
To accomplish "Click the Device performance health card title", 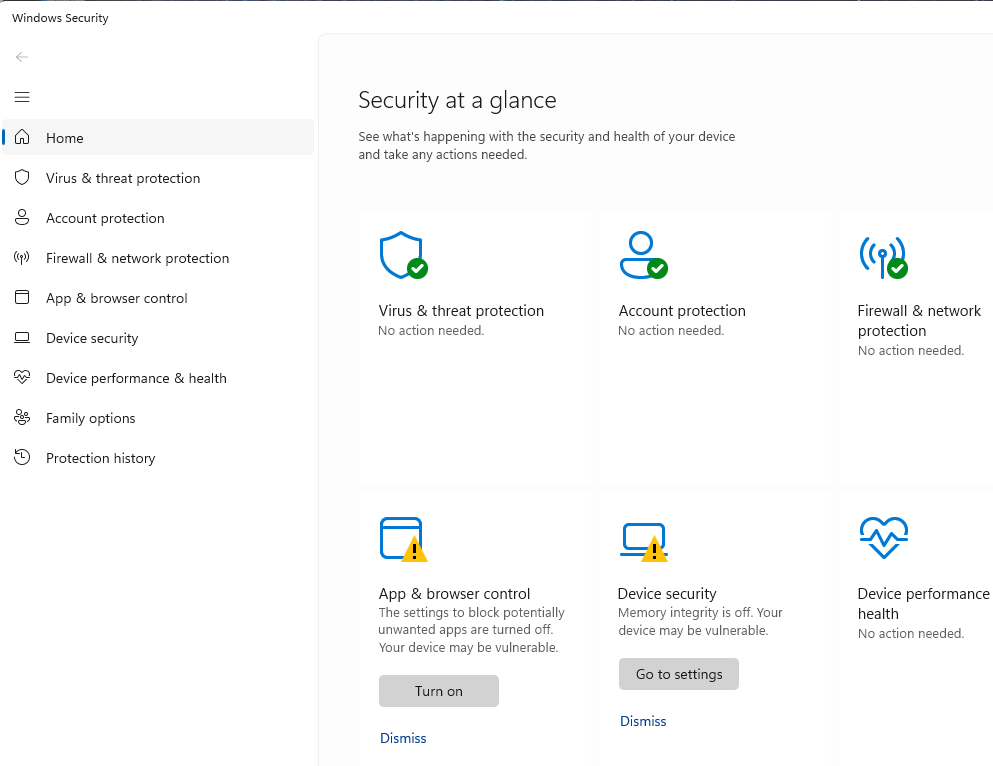I will point(923,603).
